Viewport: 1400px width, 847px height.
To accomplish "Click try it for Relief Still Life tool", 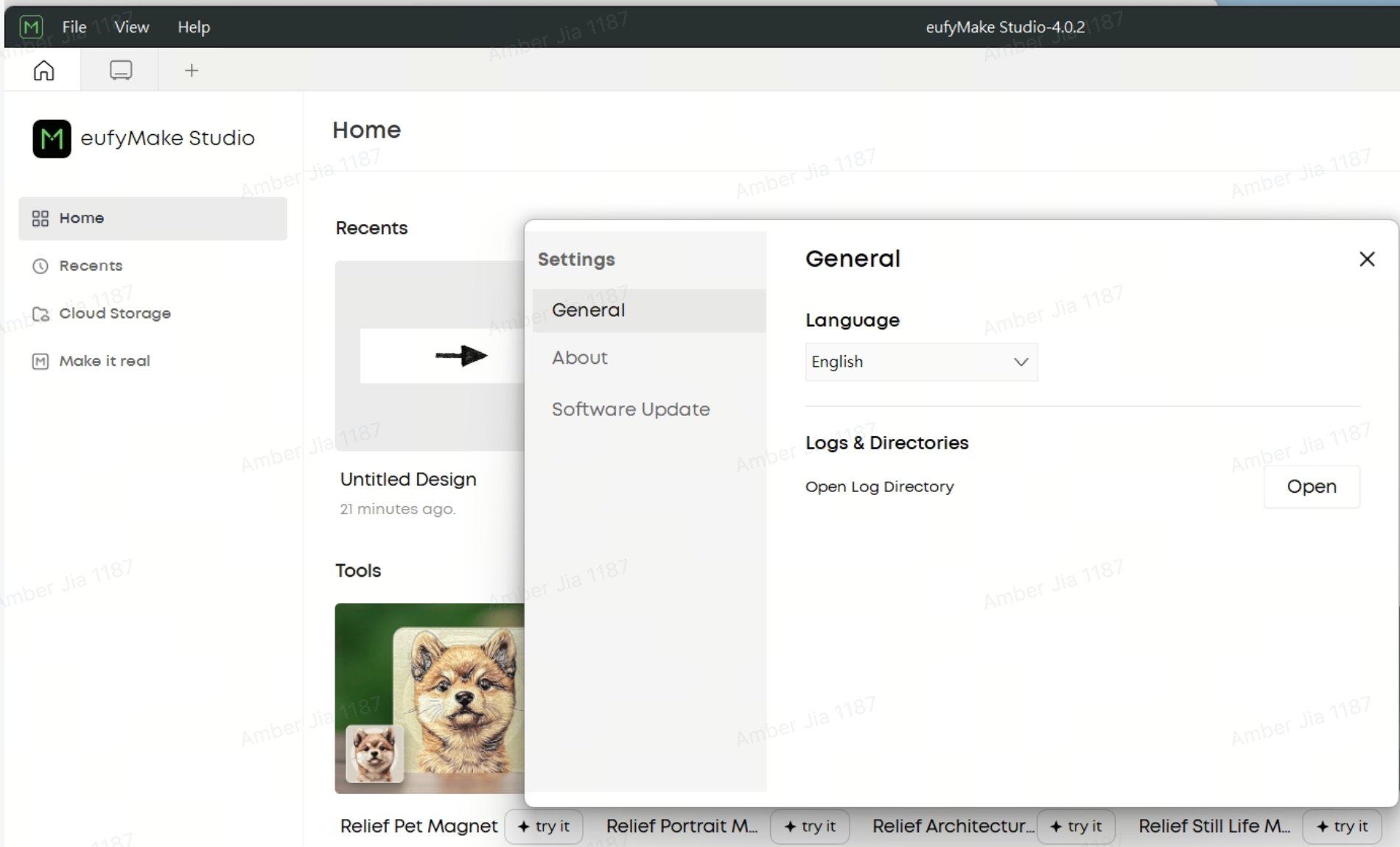I will [x=1342, y=826].
